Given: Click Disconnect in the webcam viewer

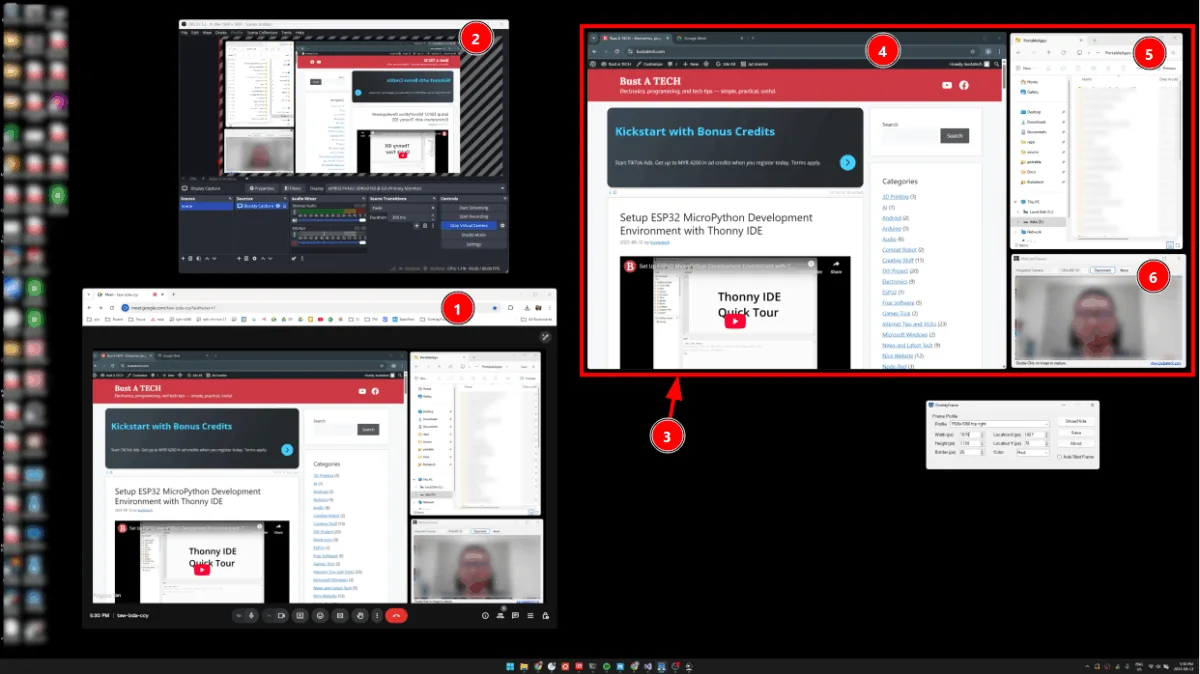Looking at the screenshot, I should click(1102, 270).
